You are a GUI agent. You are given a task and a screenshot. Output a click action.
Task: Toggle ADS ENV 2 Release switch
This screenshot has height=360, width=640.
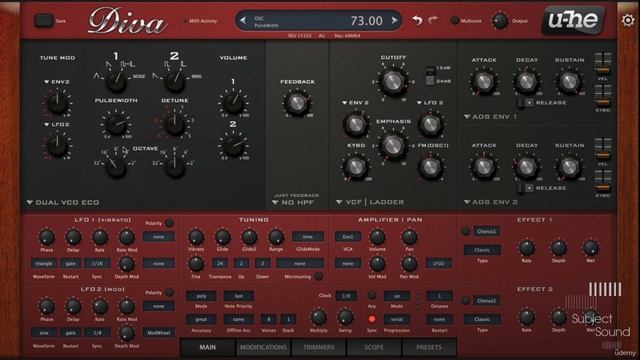[x=525, y=188]
